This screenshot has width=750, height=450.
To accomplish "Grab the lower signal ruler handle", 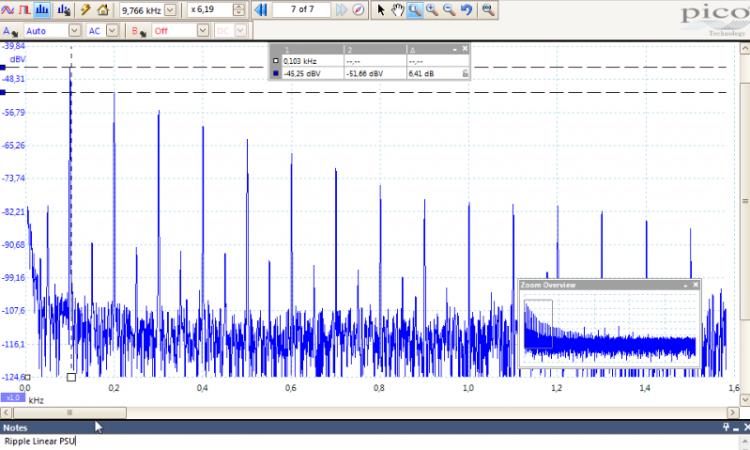I will [x=3, y=92].
